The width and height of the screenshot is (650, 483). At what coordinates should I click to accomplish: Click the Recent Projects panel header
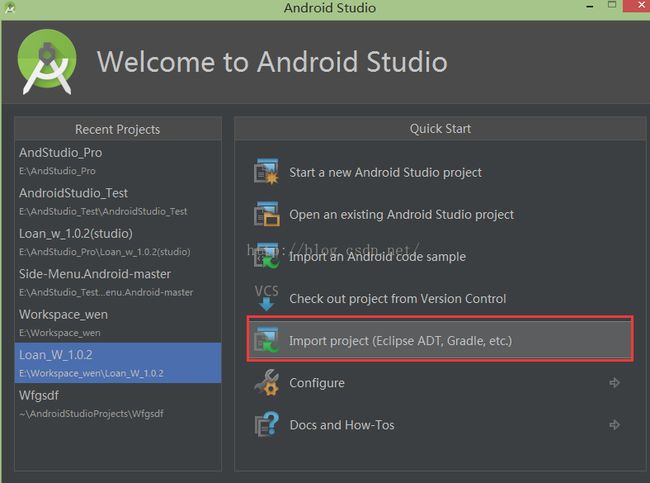(118, 129)
